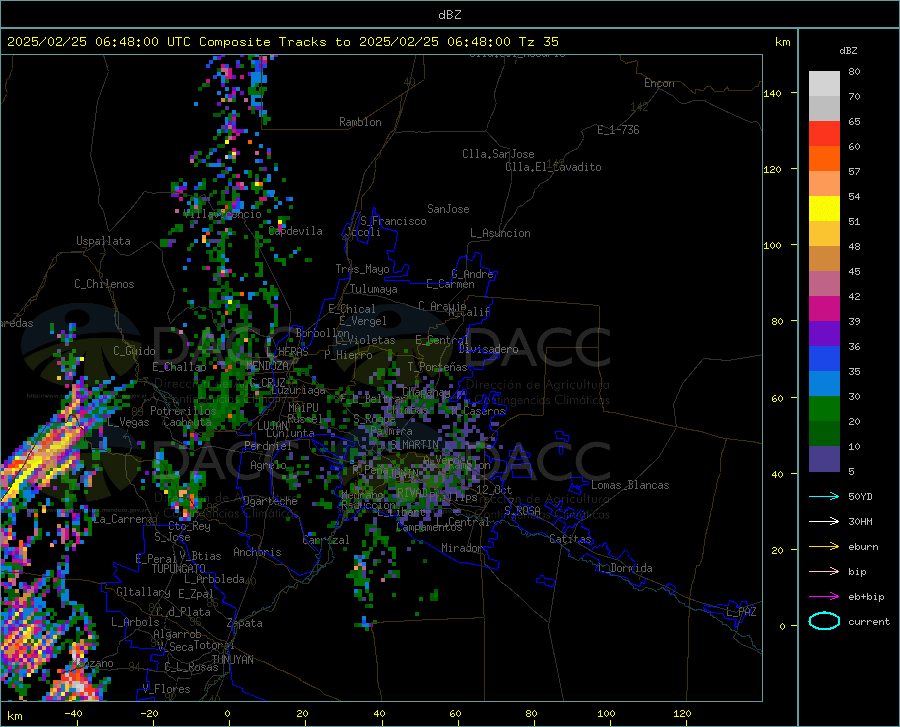Select the purple-gray 5 dBZ color swatch

(824, 458)
